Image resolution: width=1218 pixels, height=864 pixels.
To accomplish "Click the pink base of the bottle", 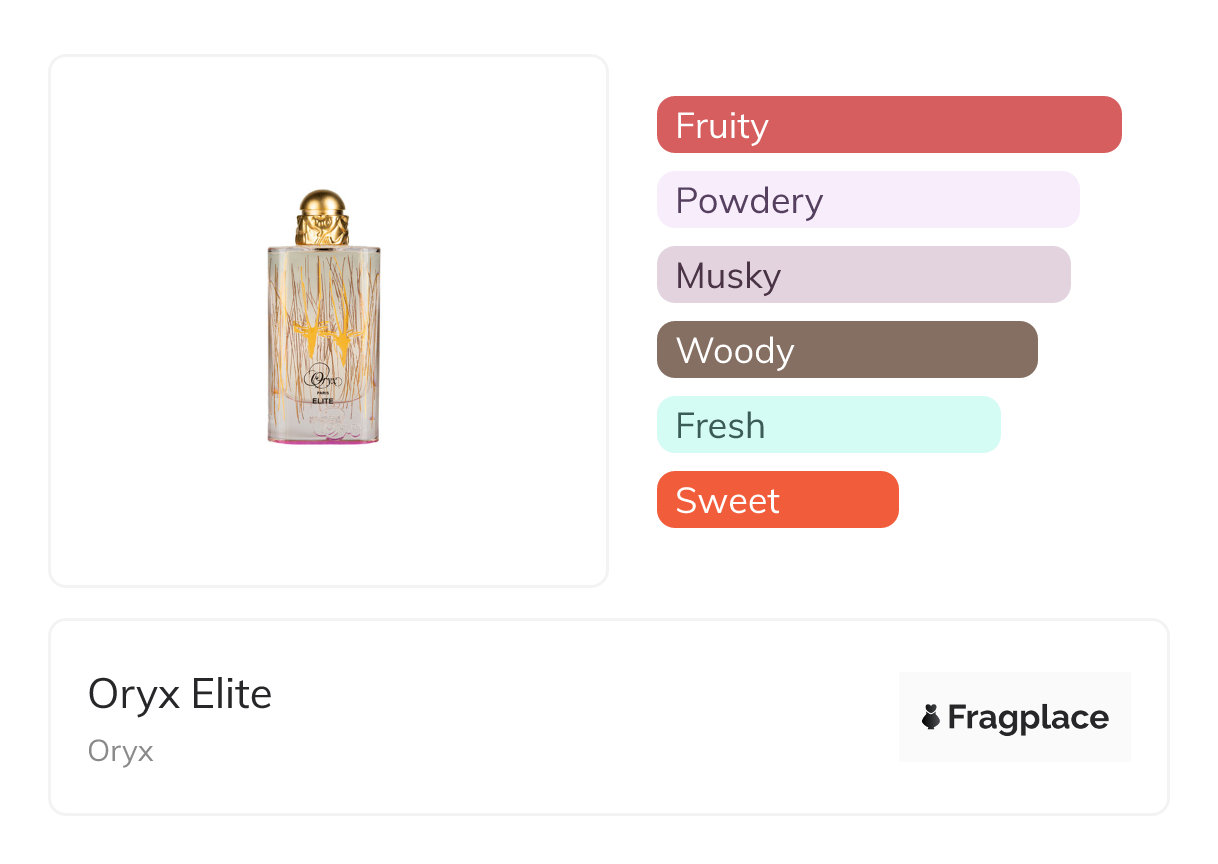I will [323, 440].
